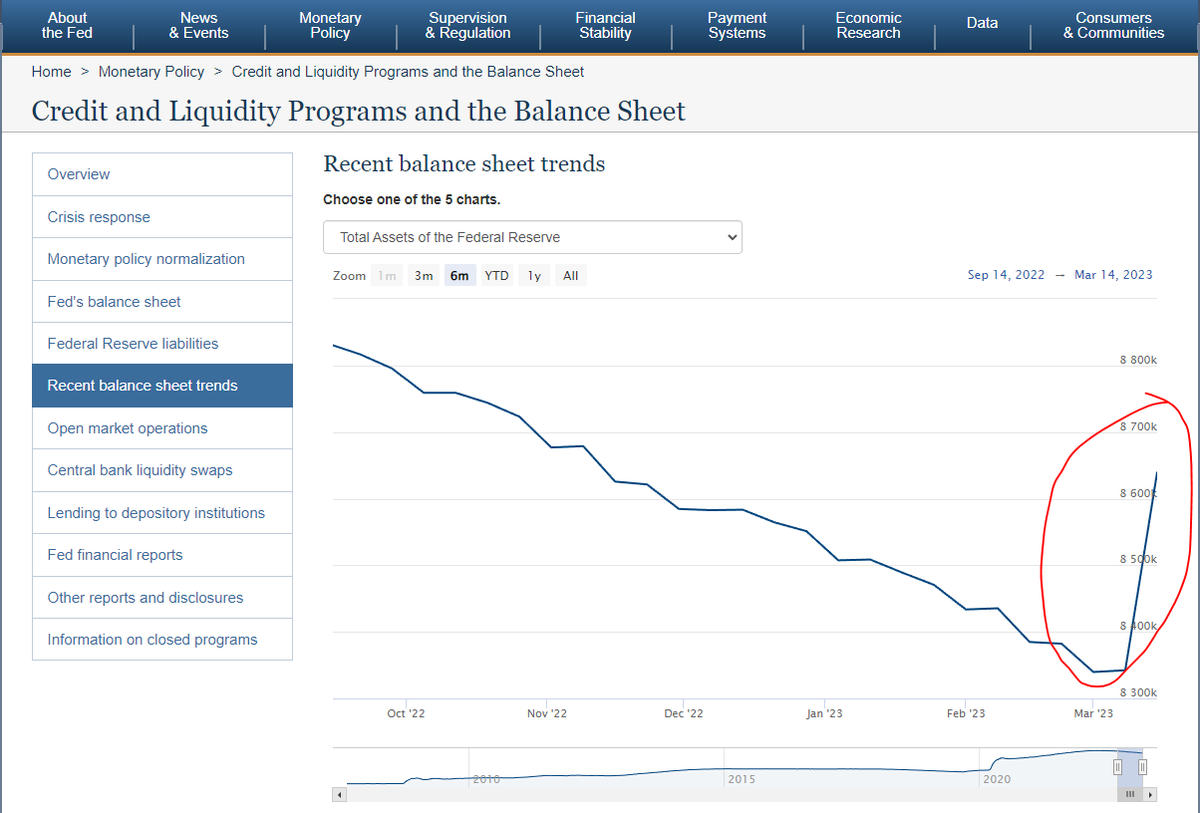The height and width of the screenshot is (813, 1200).
Task: Open Lending to depository institutions item
Action: (162, 513)
